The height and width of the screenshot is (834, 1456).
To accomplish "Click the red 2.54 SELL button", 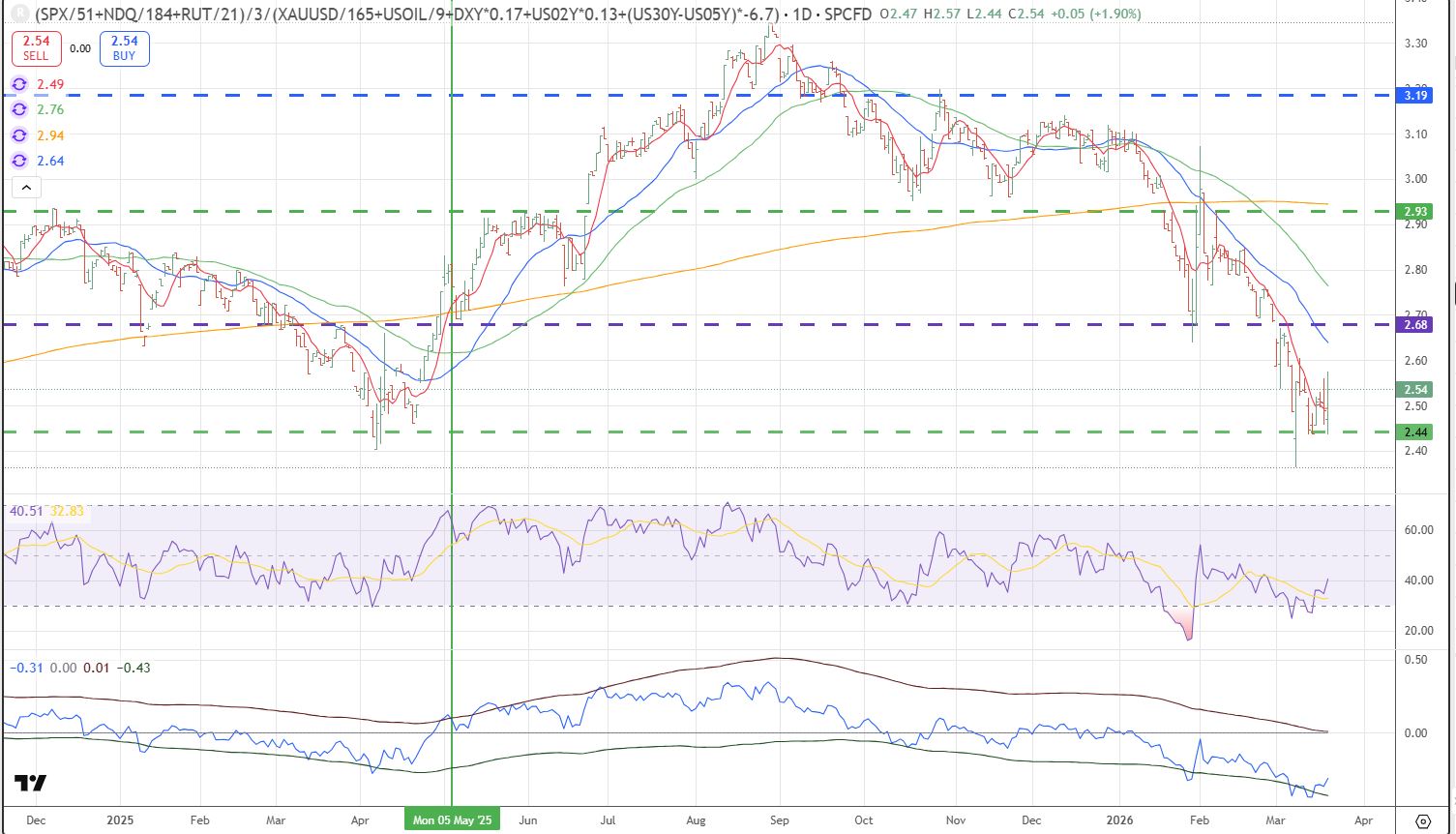I will [35, 47].
